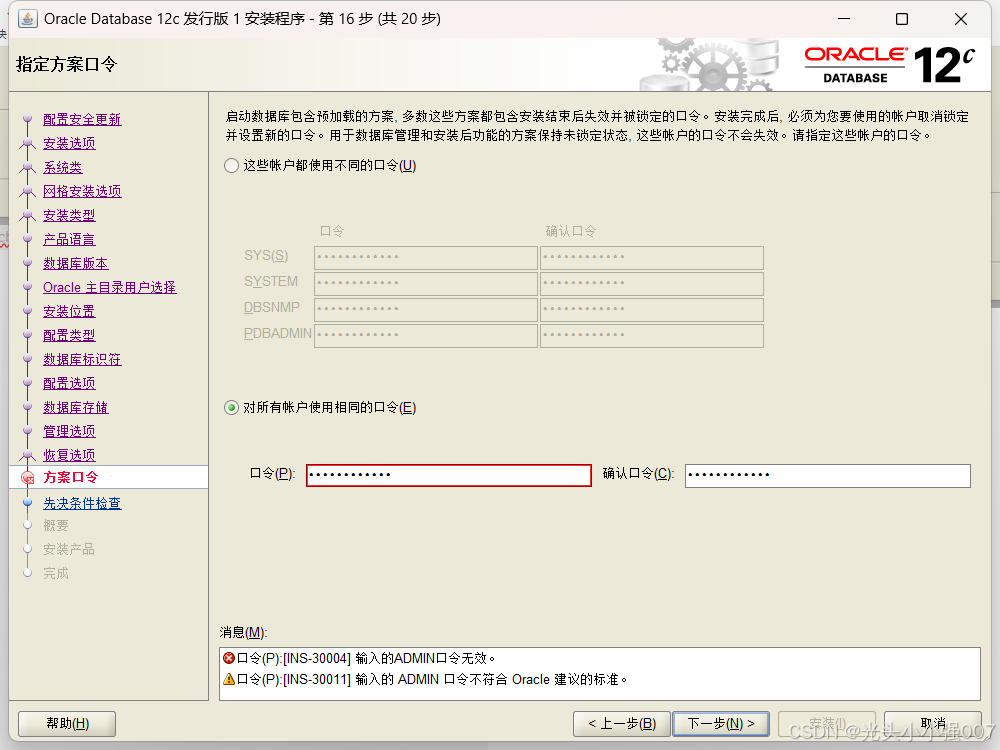
Task: Maximize the installer window
Action: pyautogui.click(x=902, y=19)
